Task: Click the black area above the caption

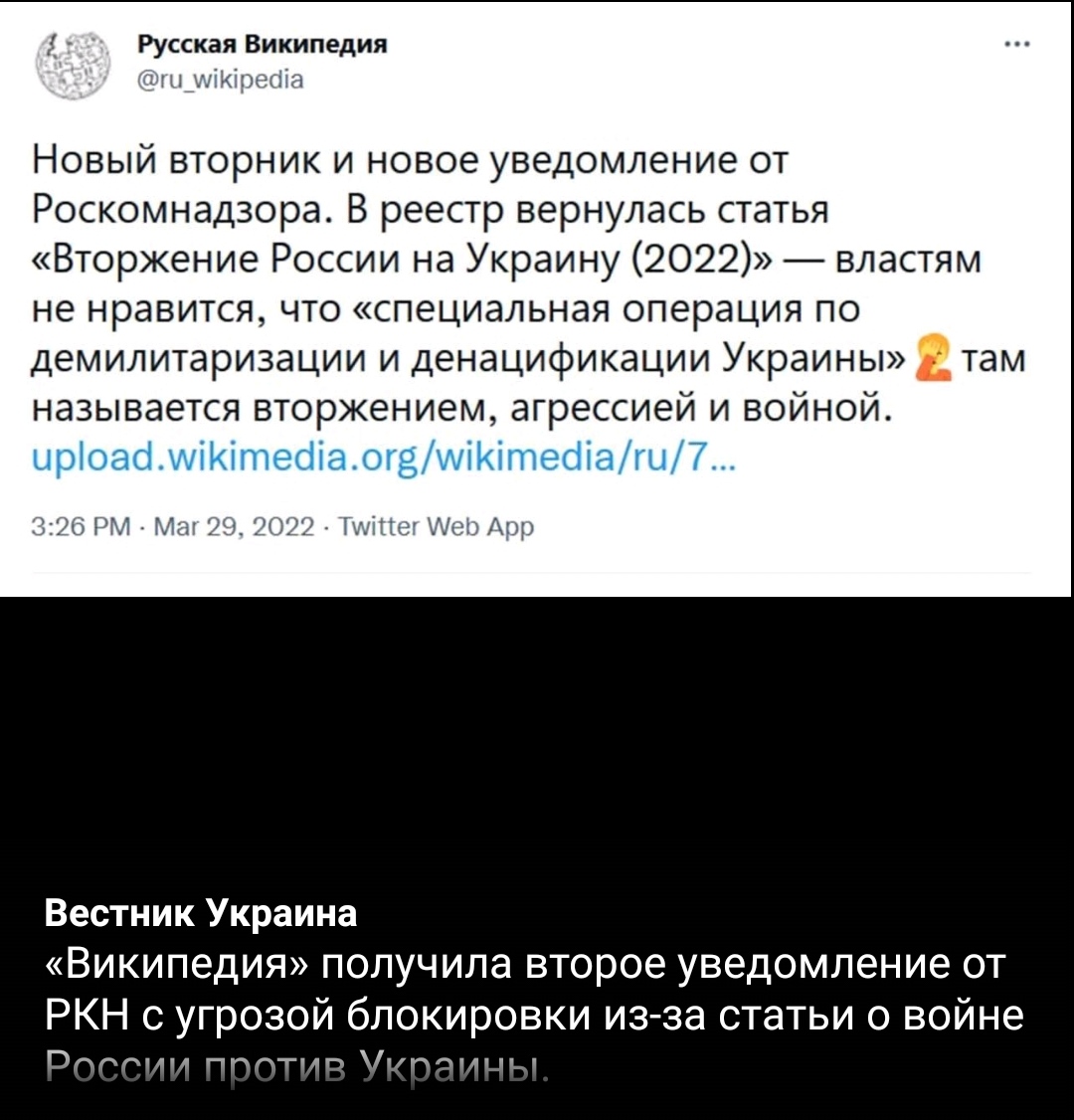Action: coord(536,743)
